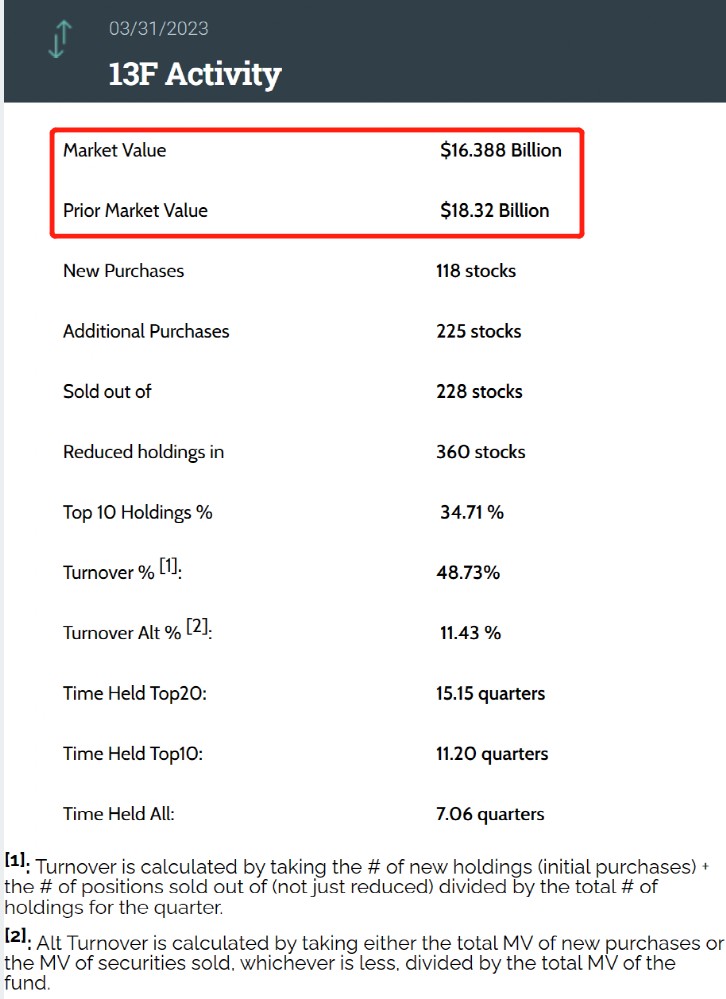
Task: Open the 225 stocks additional purchases value
Action: [x=478, y=331]
